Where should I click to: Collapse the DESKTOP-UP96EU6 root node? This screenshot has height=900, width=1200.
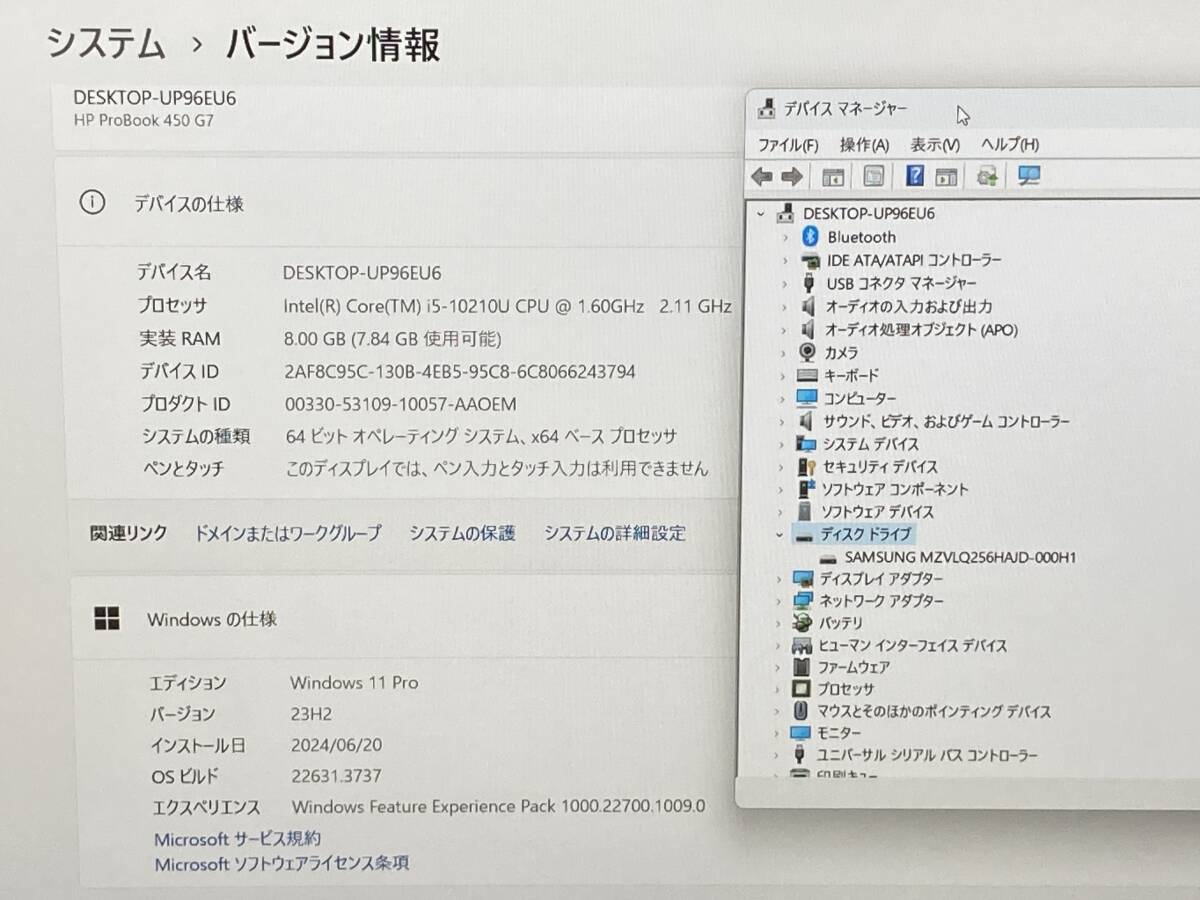click(x=761, y=213)
